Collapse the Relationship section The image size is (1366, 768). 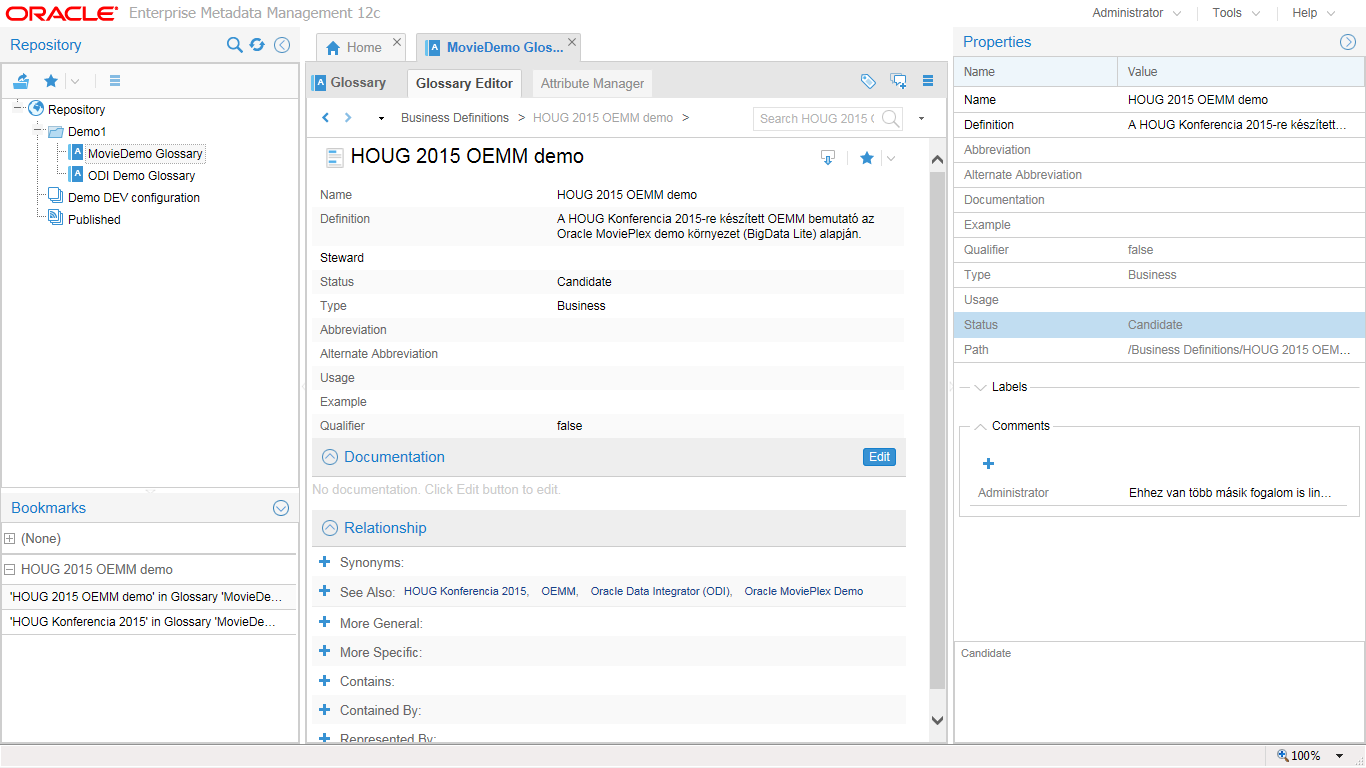[x=330, y=527]
